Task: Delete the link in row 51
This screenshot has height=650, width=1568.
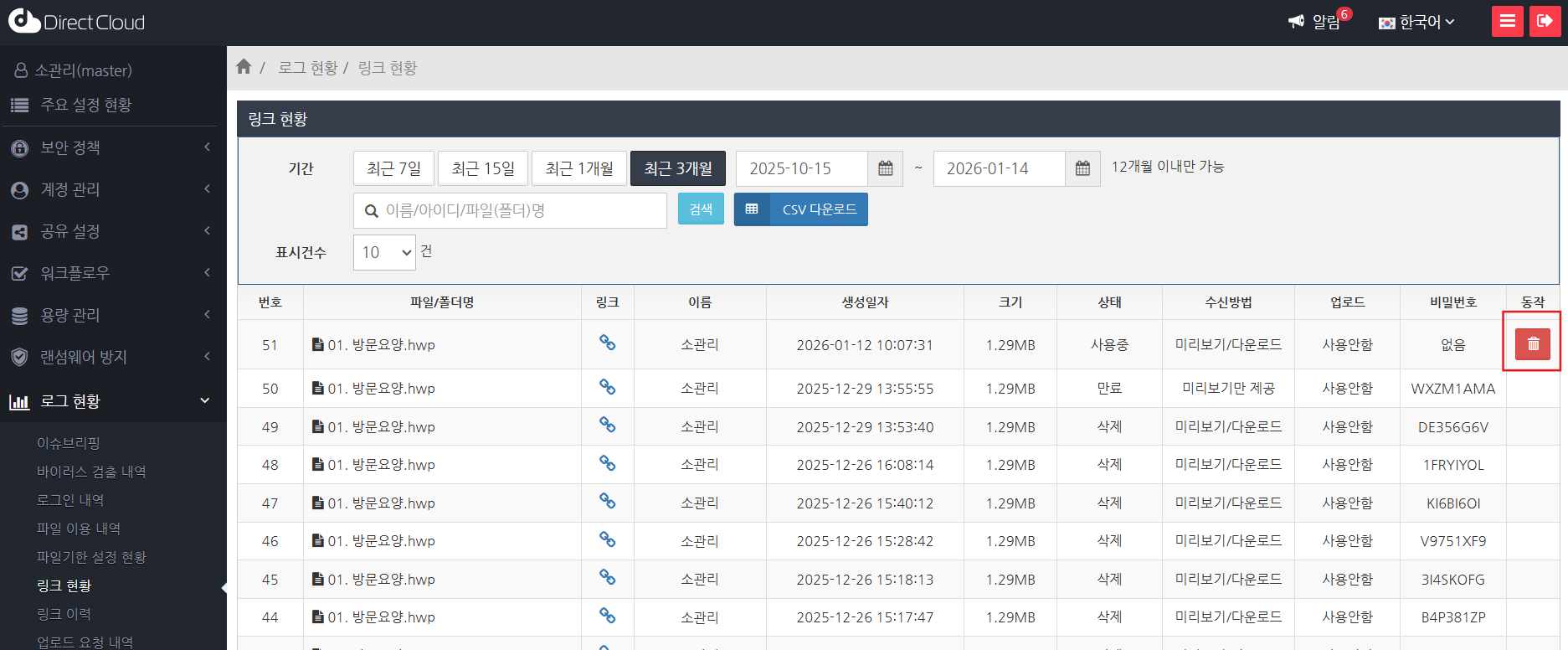Action: click(x=1532, y=343)
